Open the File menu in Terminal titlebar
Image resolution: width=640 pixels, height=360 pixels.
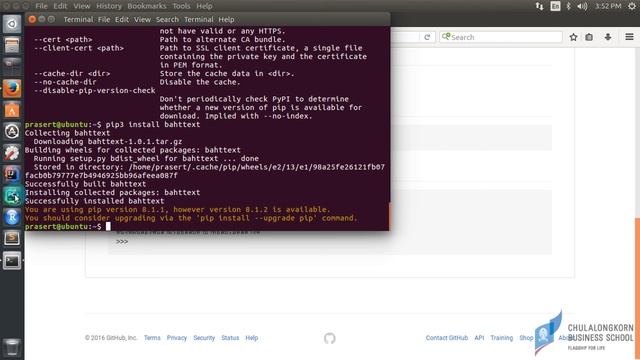pyautogui.click(x=104, y=20)
